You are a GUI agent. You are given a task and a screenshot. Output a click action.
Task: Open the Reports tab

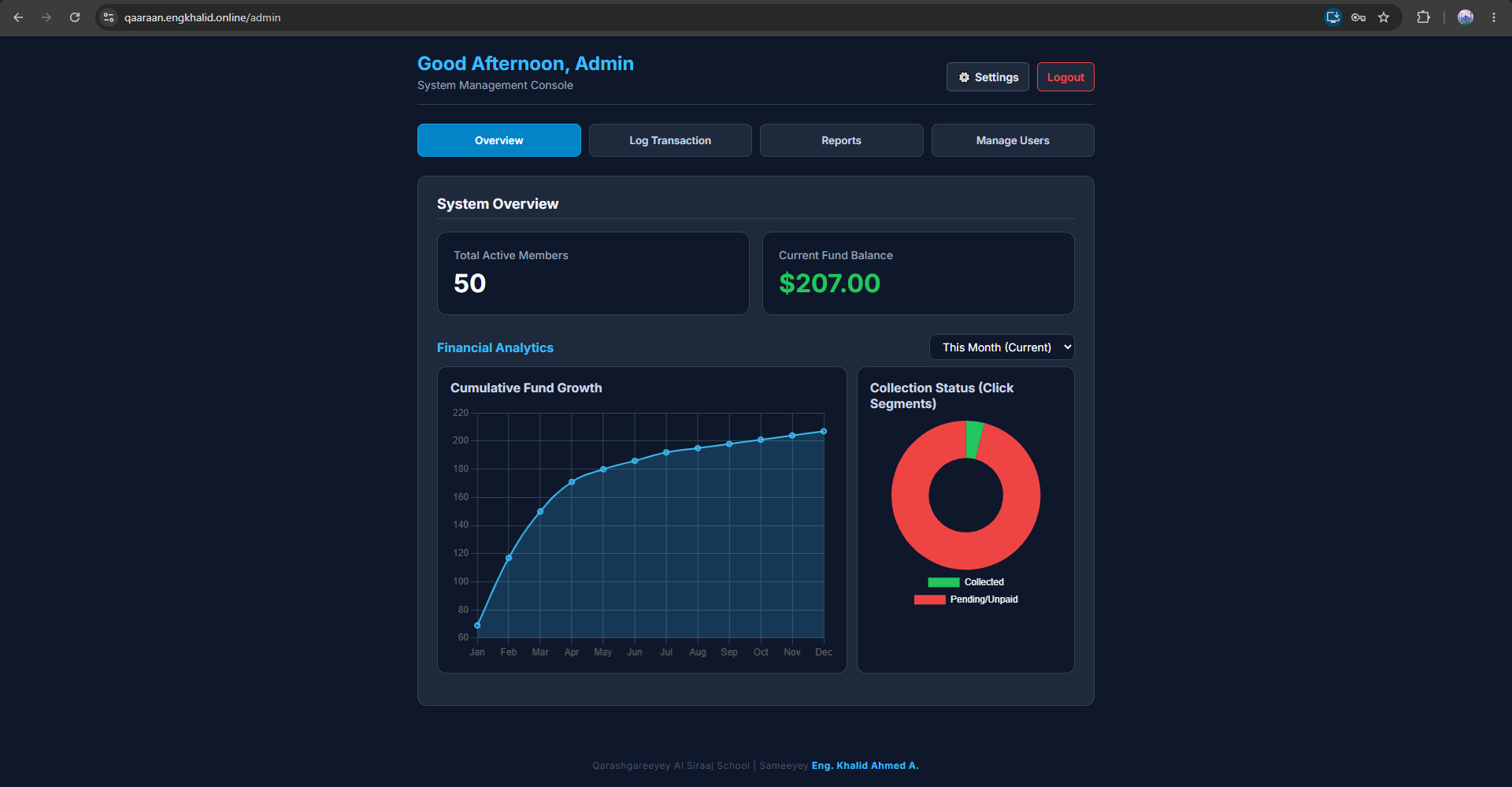(x=841, y=140)
